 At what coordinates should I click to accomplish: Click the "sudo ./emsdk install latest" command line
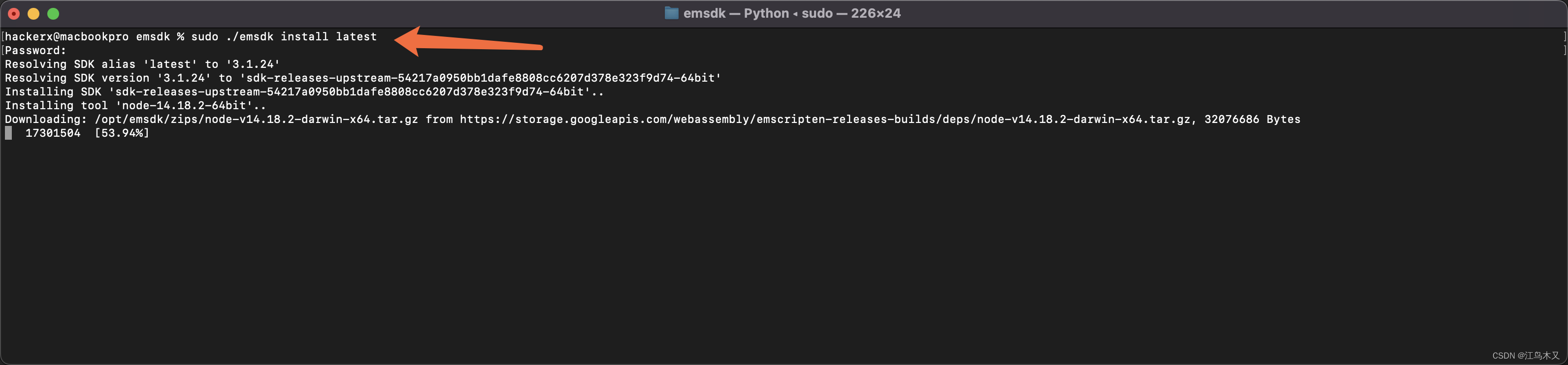283,36
